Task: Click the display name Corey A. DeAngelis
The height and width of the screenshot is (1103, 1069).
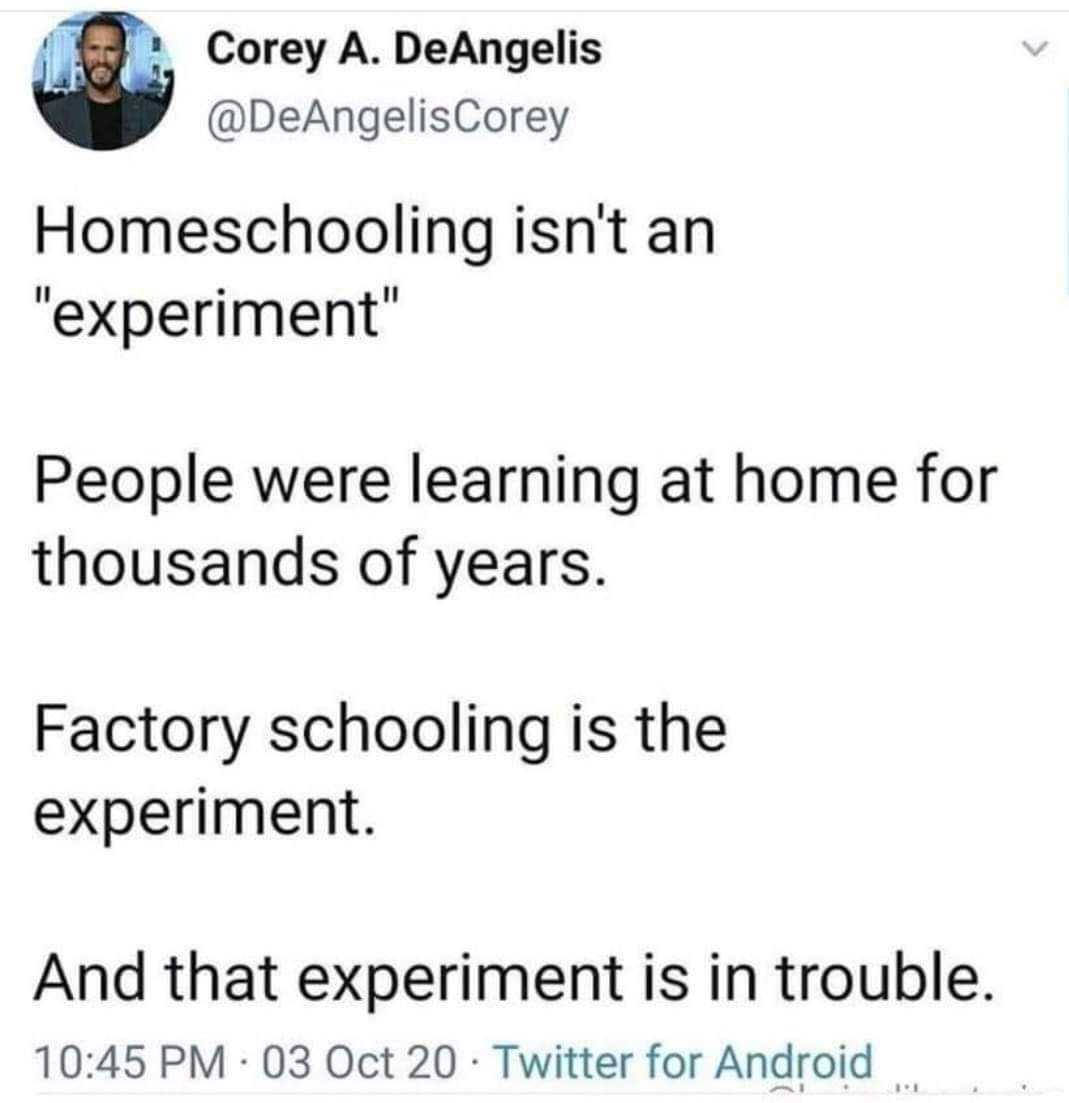Action: coord(405,49)
